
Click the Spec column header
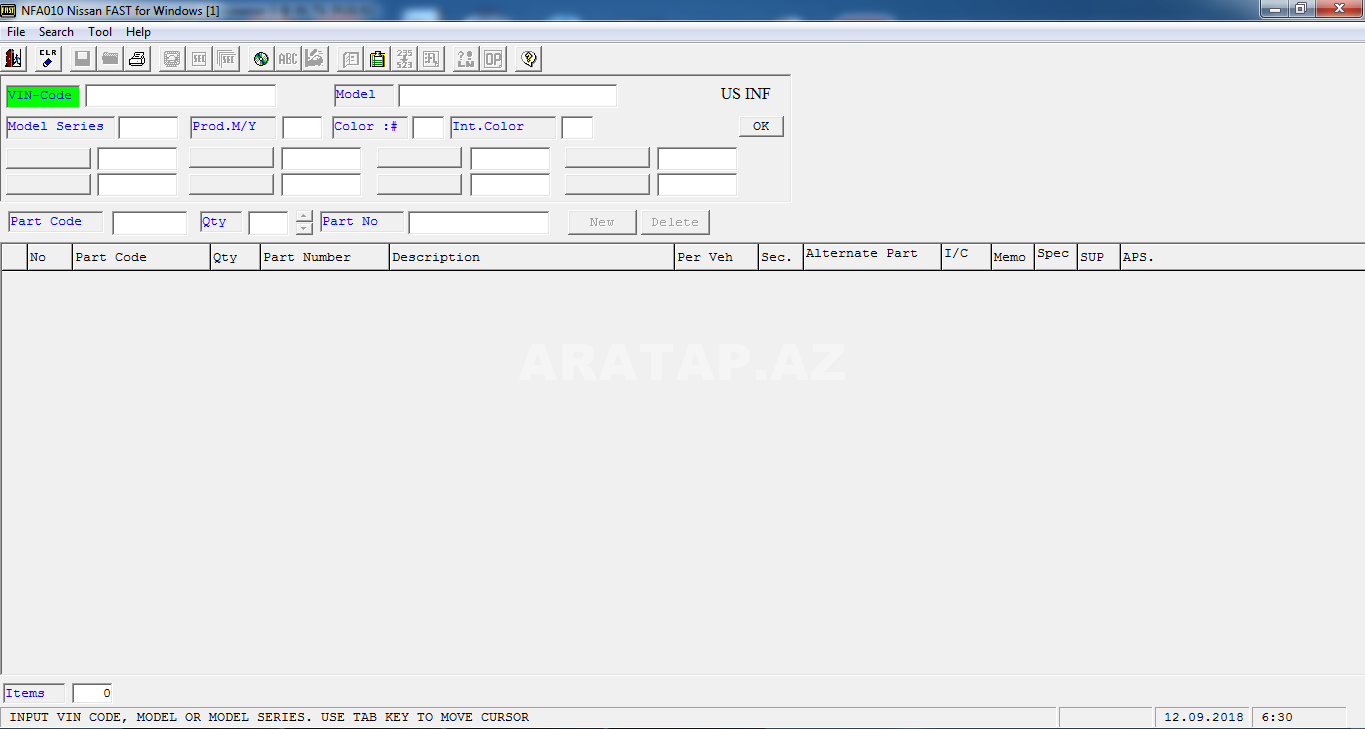coord(1056,257)
